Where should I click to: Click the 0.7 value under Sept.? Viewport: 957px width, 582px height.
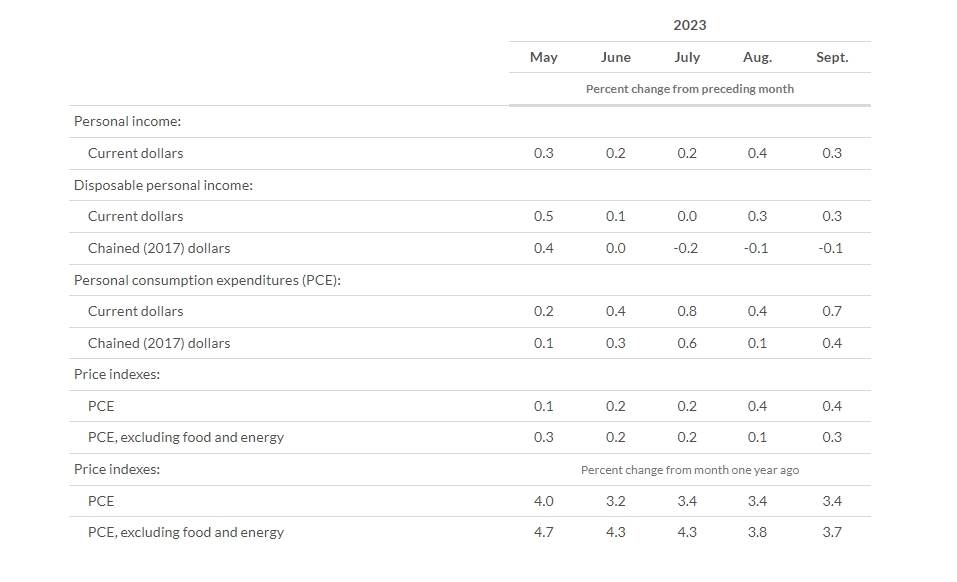[x=831, y=311]
